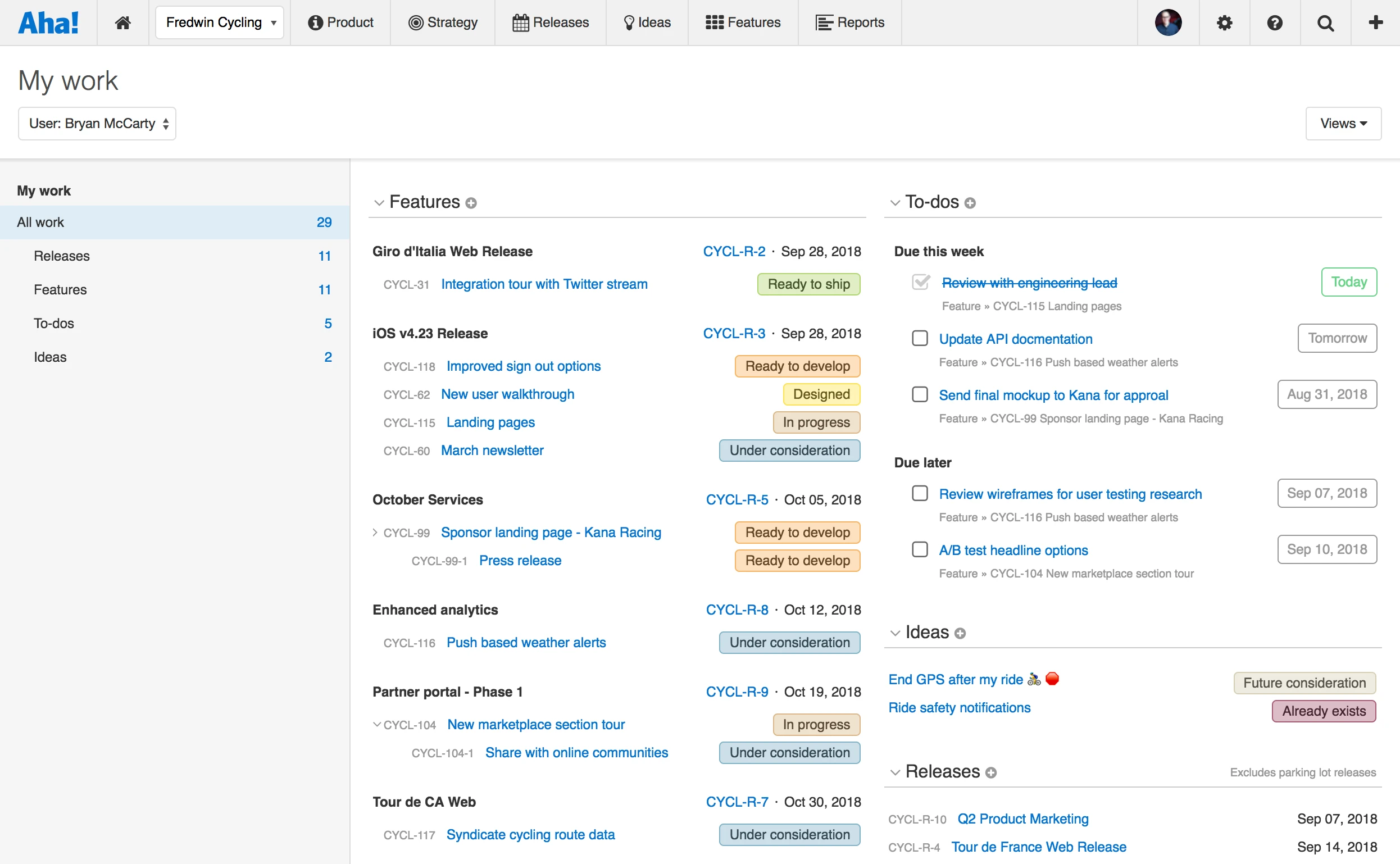The image size is (1400, 864).
Task: Check A/B test headline options to-do
Action: click(920, 550)
